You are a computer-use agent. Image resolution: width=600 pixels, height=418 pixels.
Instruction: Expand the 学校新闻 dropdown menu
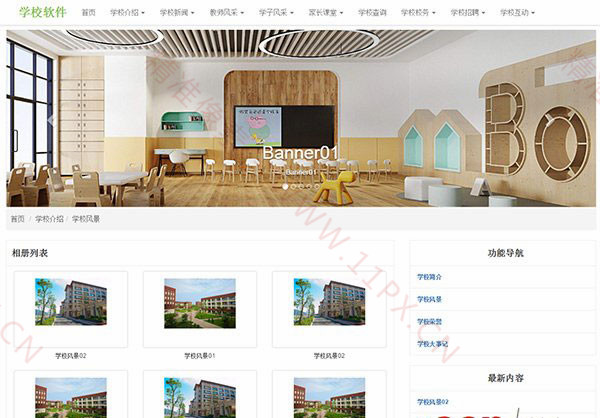click(x=177, y=13)
